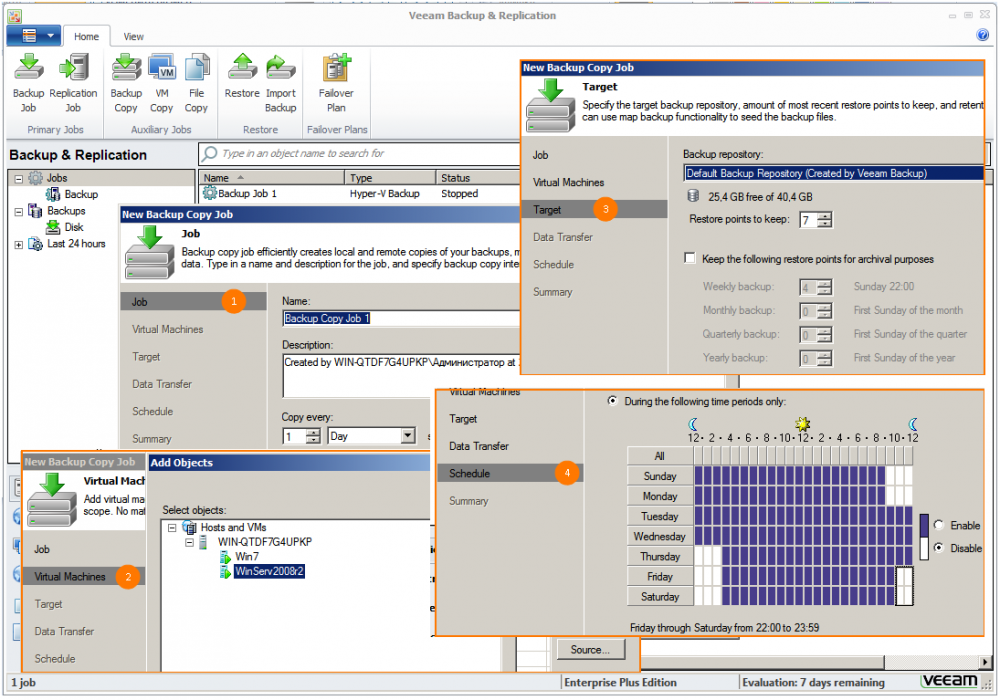Click the Backups node icon in tree
Image resolution: width=1000 pixels, height=700 pixels.
coord(36,211)
